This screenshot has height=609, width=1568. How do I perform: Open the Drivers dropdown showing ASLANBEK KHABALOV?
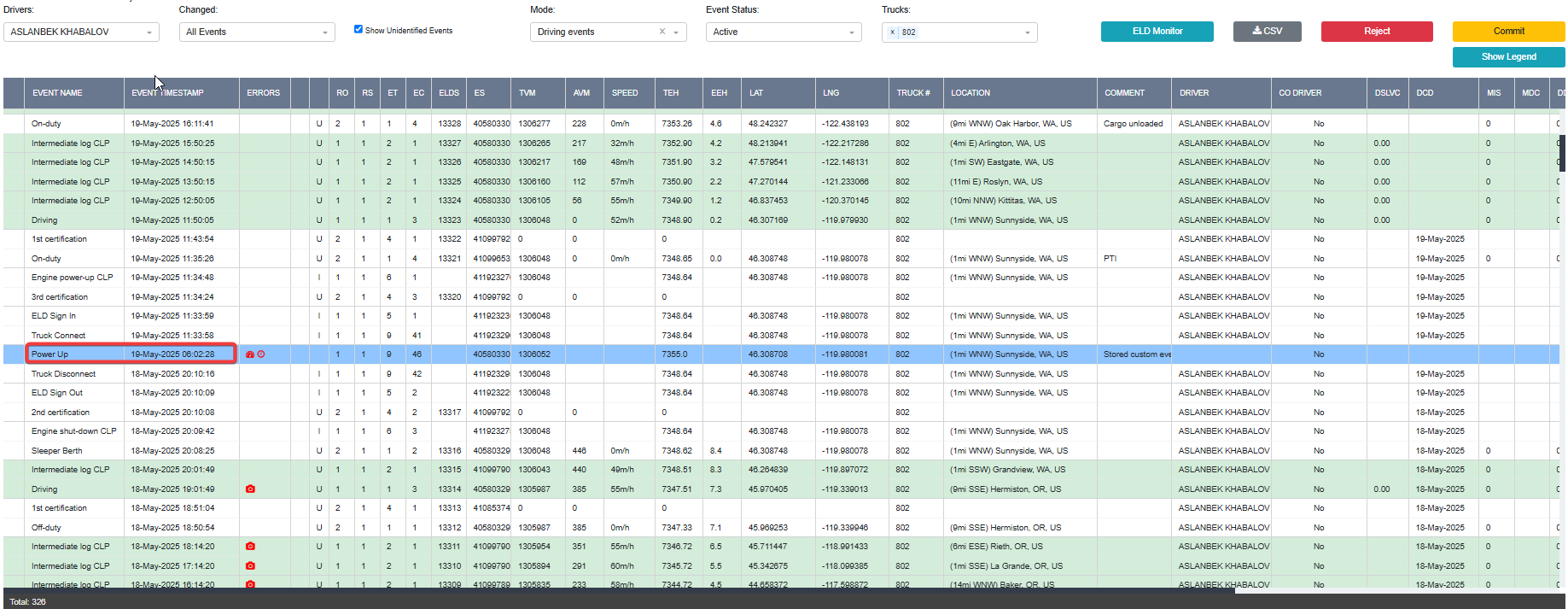point(81,32)
